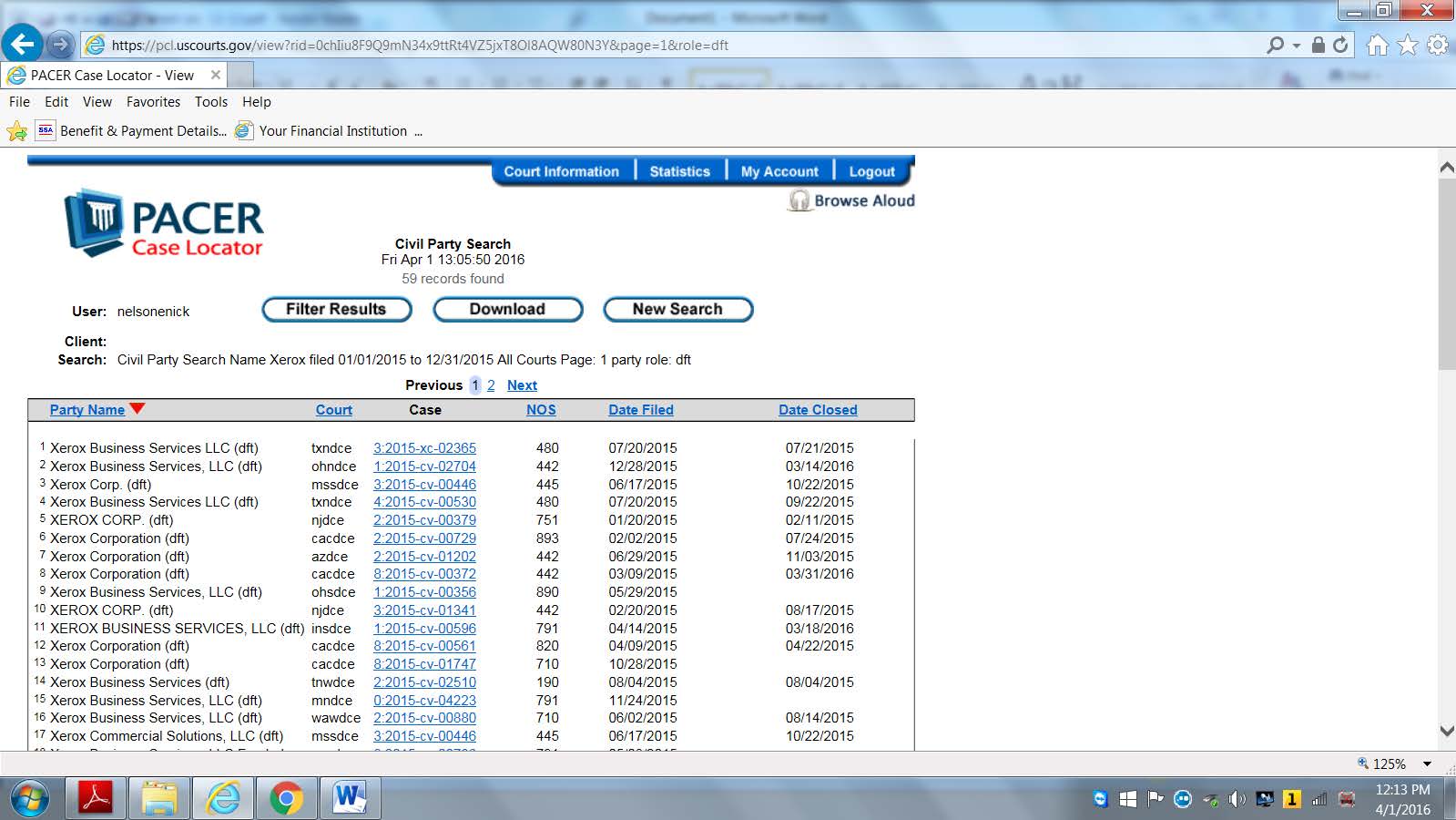This screenshot has width=1456, height=820.
Task: Click the Filter Results button
Action: [336, 310]
